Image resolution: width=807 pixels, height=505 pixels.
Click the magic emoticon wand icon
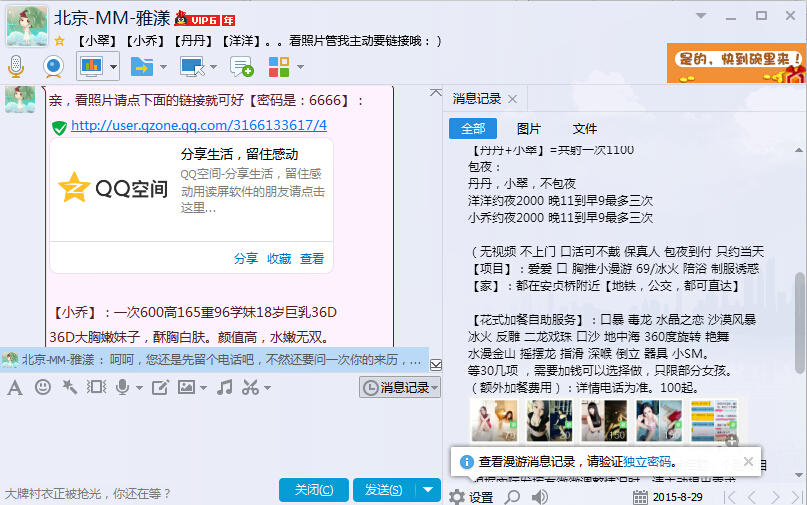[69, 387]
